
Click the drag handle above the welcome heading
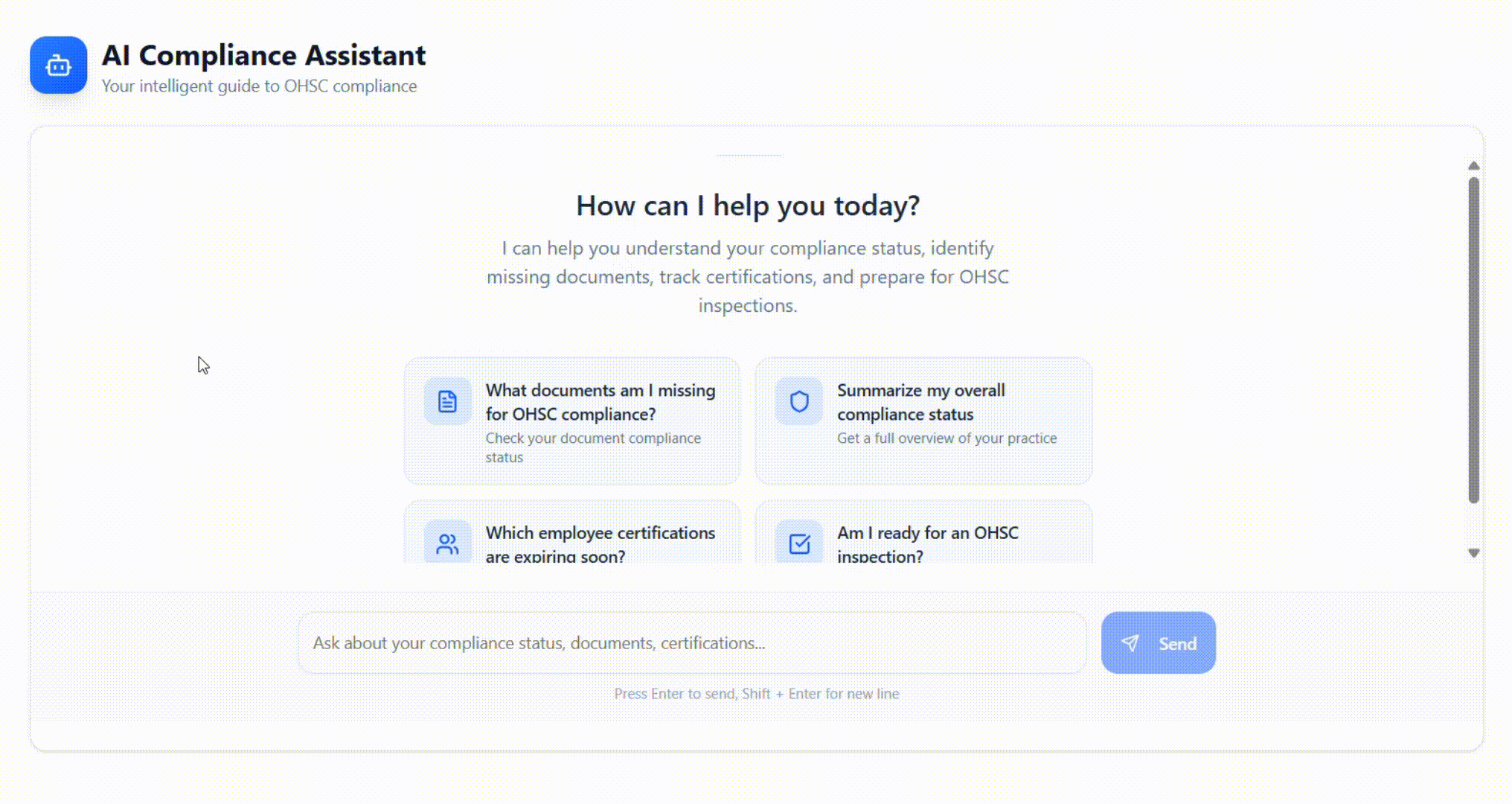tap(749, 154)
